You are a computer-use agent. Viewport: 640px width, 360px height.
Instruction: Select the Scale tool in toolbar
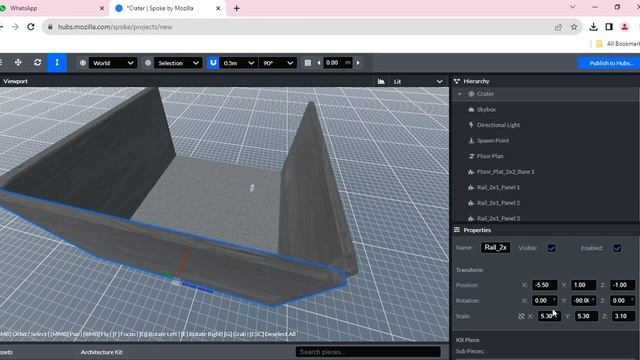coord(57,62)
